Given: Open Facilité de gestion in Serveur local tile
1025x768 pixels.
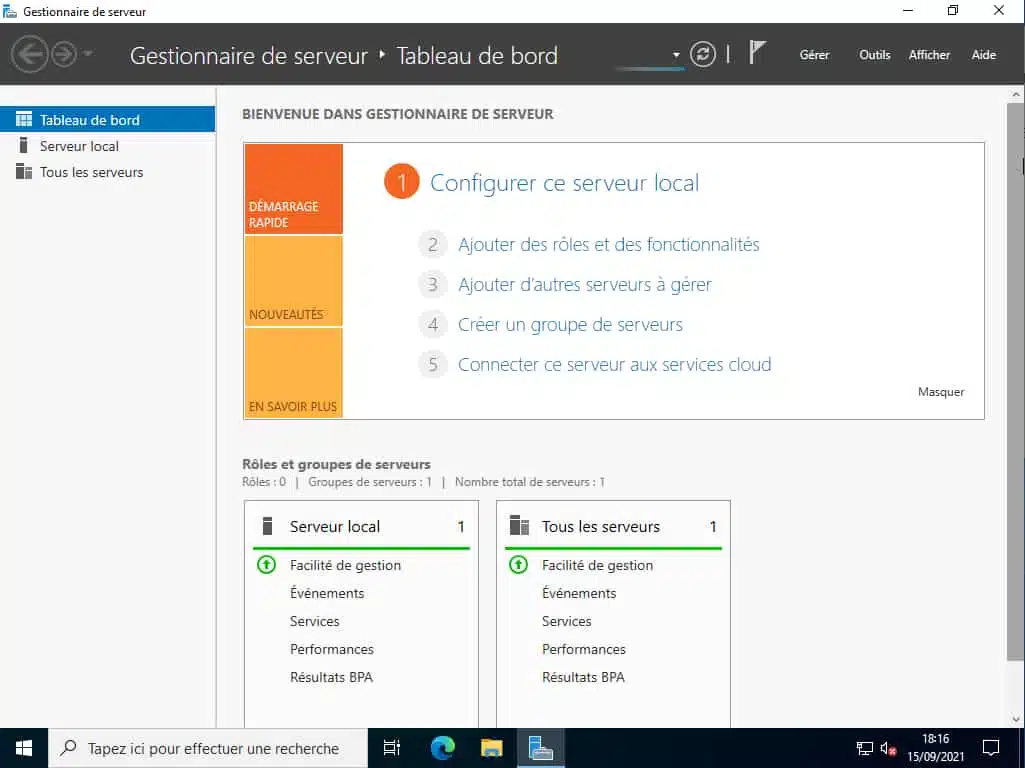Looking at the screenshot, I should click(x=345, y=565).
